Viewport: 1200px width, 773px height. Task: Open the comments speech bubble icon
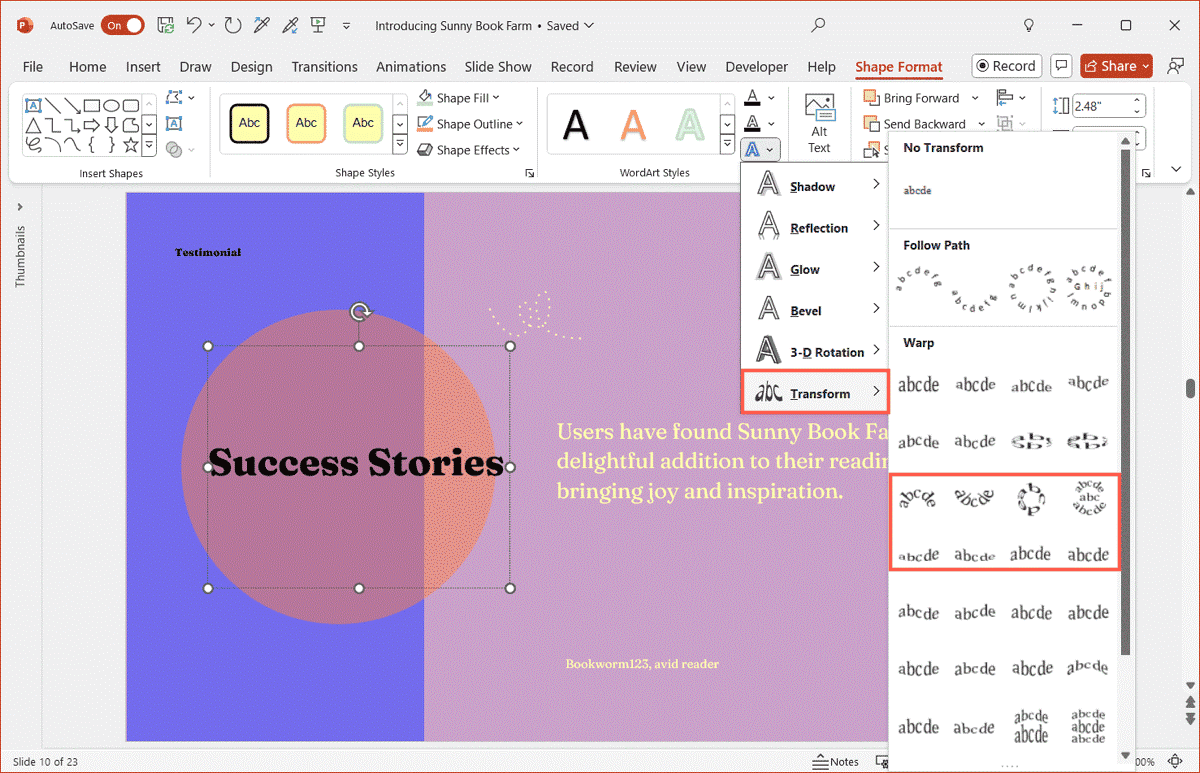click(1060, 66)
